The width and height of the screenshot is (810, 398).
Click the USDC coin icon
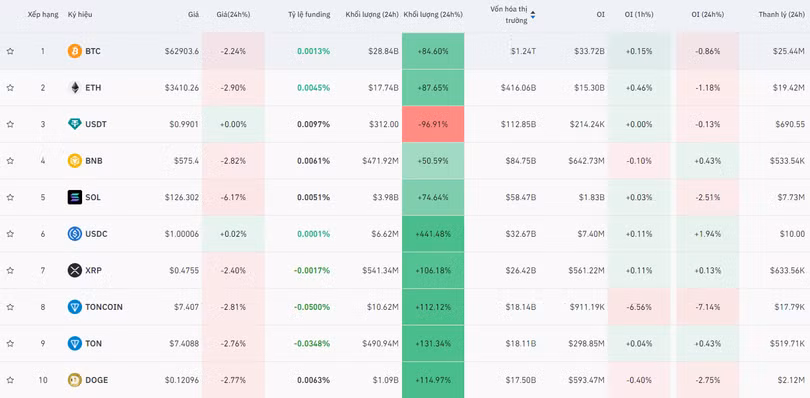click(75, 234)
